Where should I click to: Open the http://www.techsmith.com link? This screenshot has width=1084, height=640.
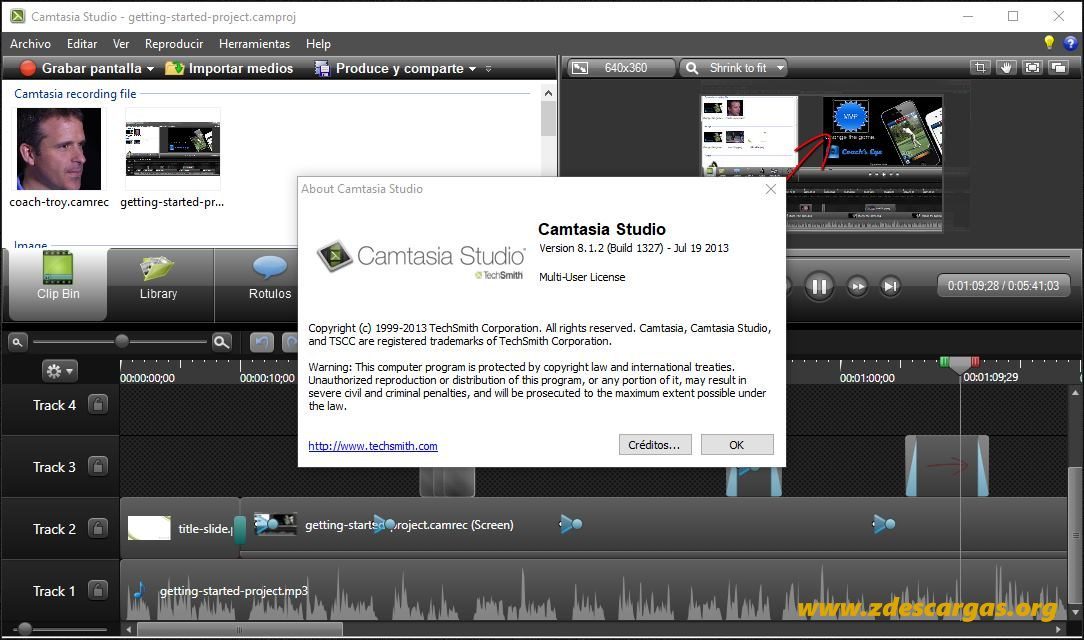[x=373, y=446]
